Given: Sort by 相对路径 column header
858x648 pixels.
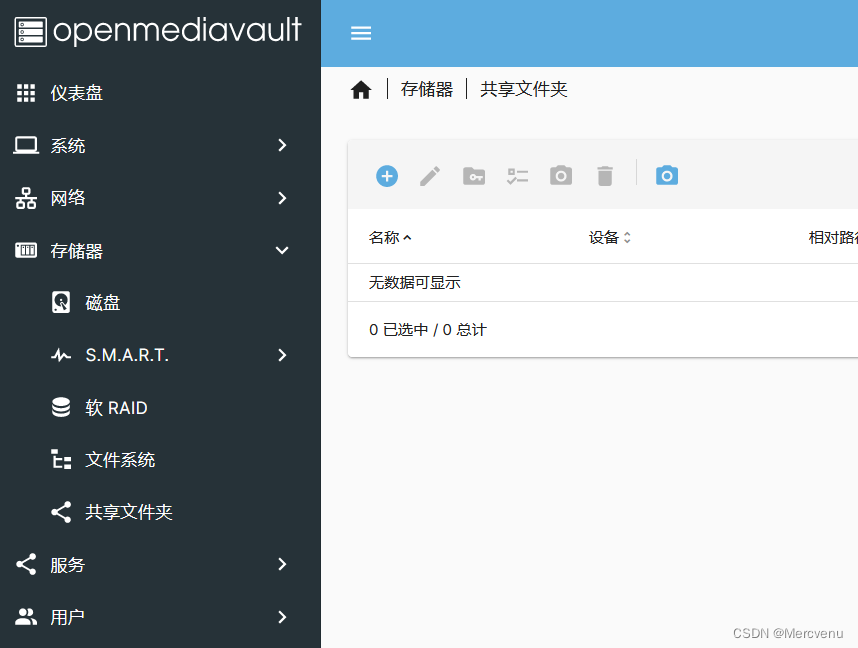Looking at the screenshot, I should pyautogui.click(x=833, y=238).
